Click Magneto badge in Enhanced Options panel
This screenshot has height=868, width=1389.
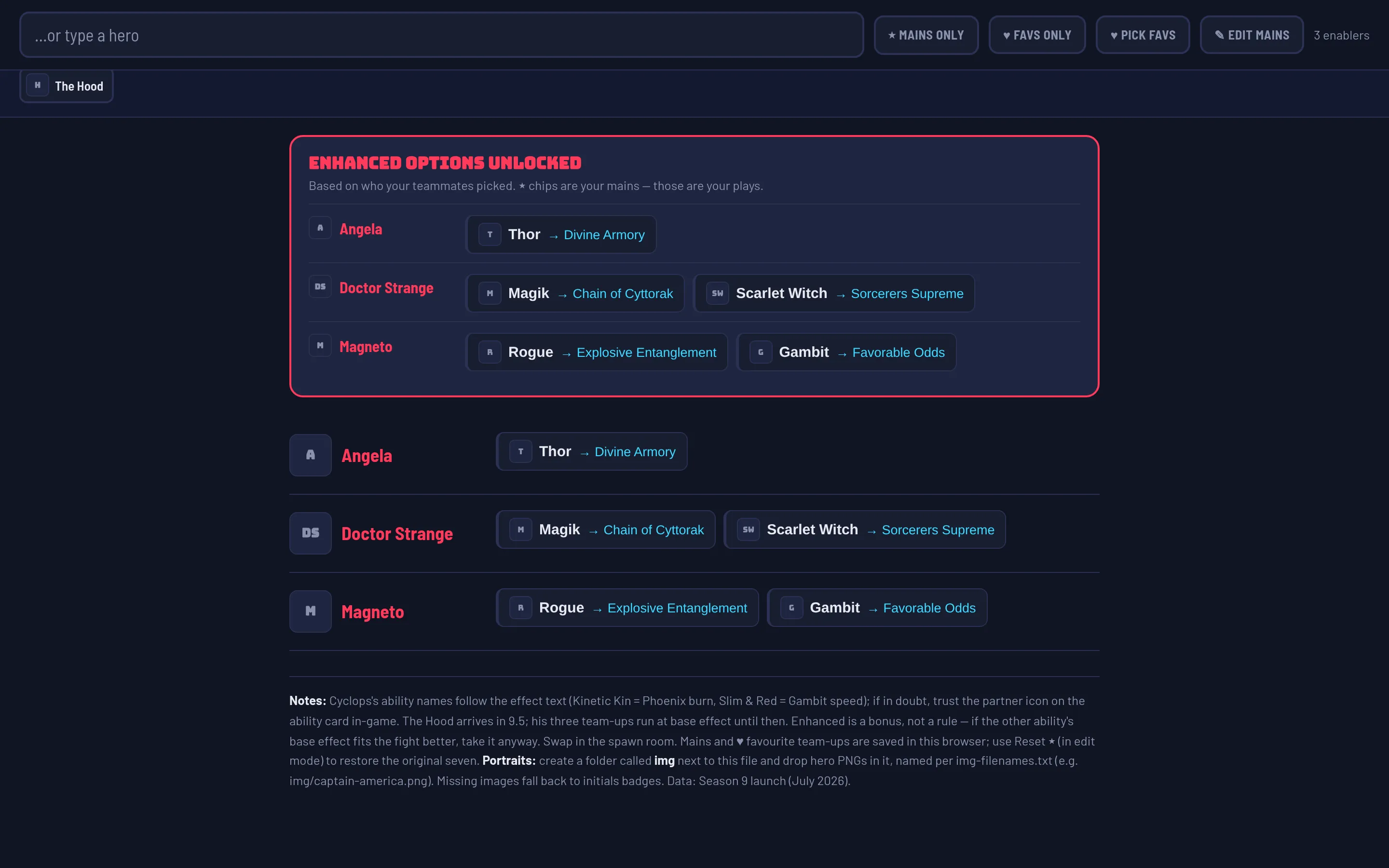coord(320,346)
